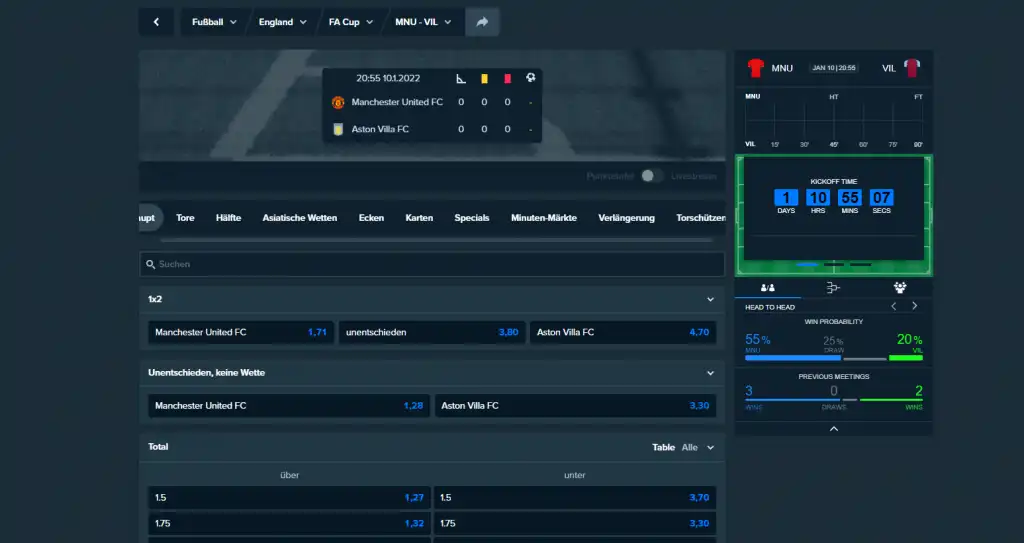This screenshot has height=543, width=1024.
Task: Select the Manchester United crest in scoreboard
Action: (338, 103)
